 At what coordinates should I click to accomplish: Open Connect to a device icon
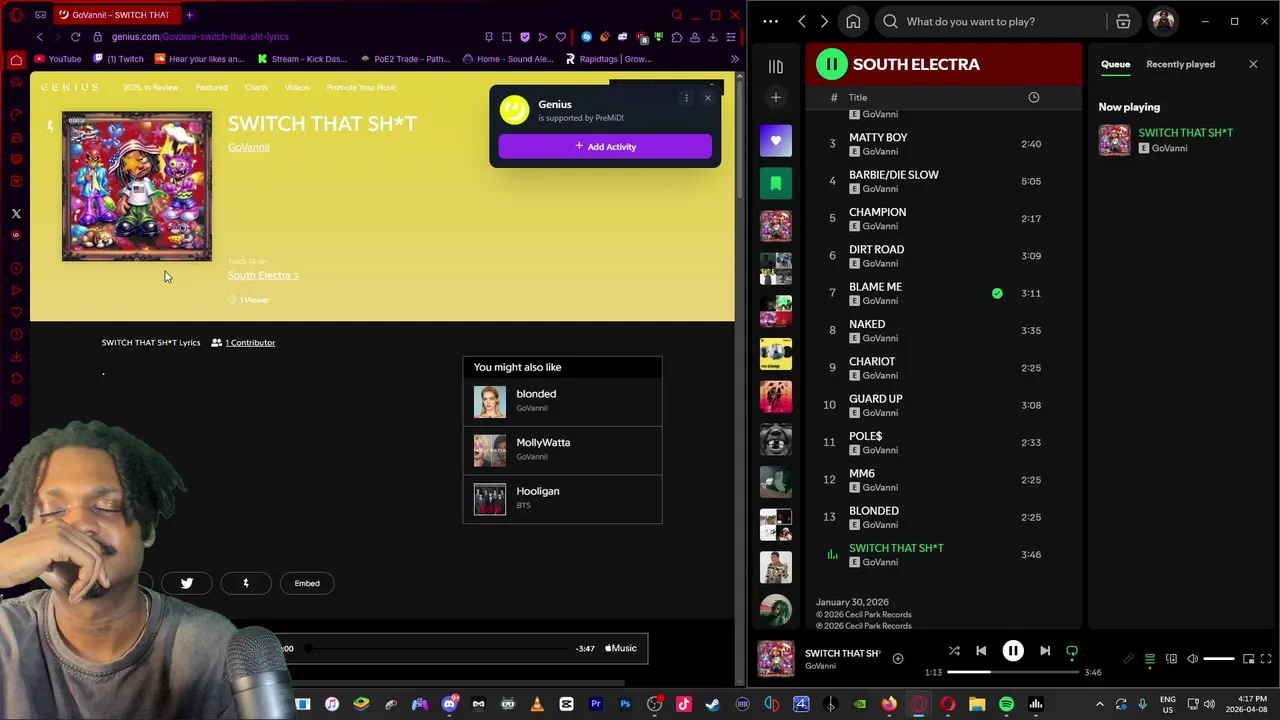pos(1171,659)
